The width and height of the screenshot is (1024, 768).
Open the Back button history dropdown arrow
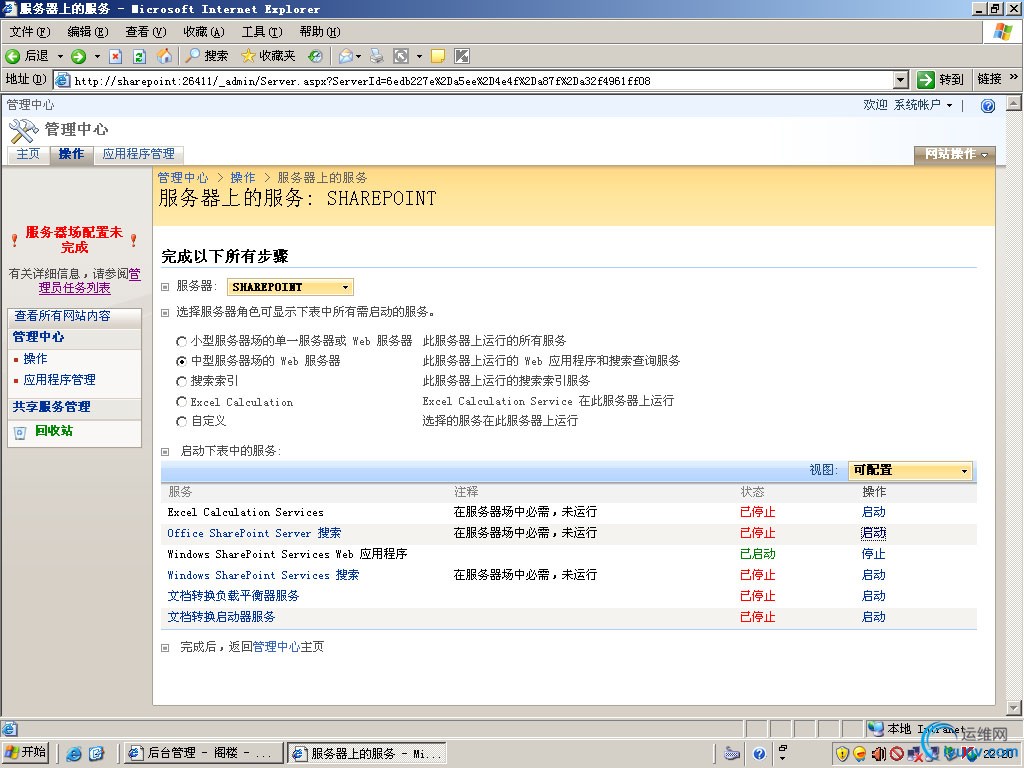click(x=60, y=56)
